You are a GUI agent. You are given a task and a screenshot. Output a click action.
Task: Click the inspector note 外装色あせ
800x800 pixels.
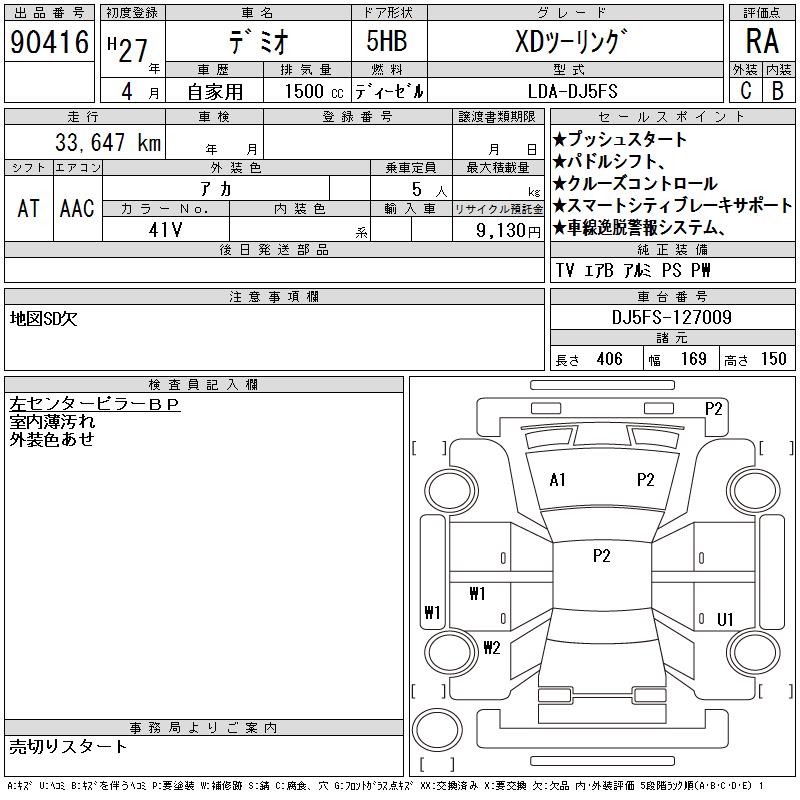(52, 439)
